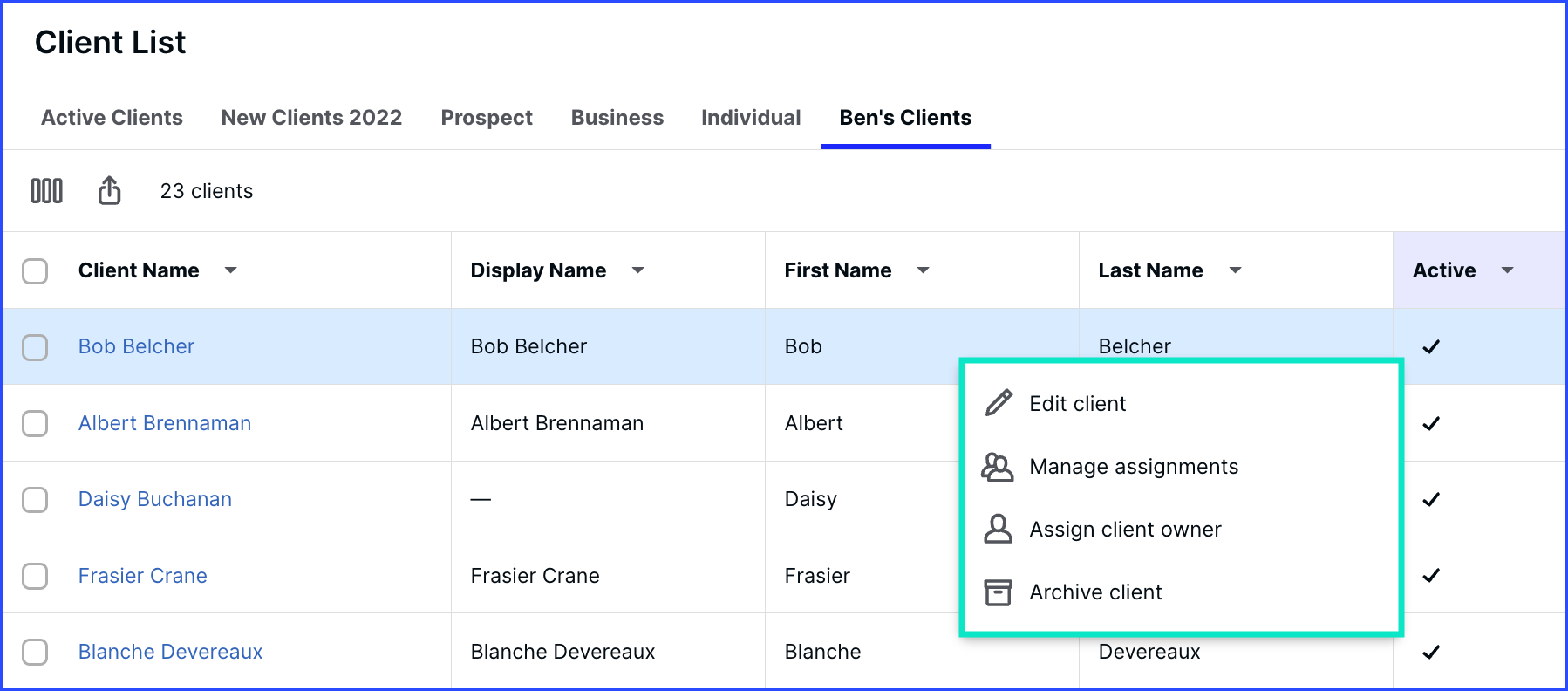
Task: Open Blanche Devereaux client link
Action: pos(170,652)
